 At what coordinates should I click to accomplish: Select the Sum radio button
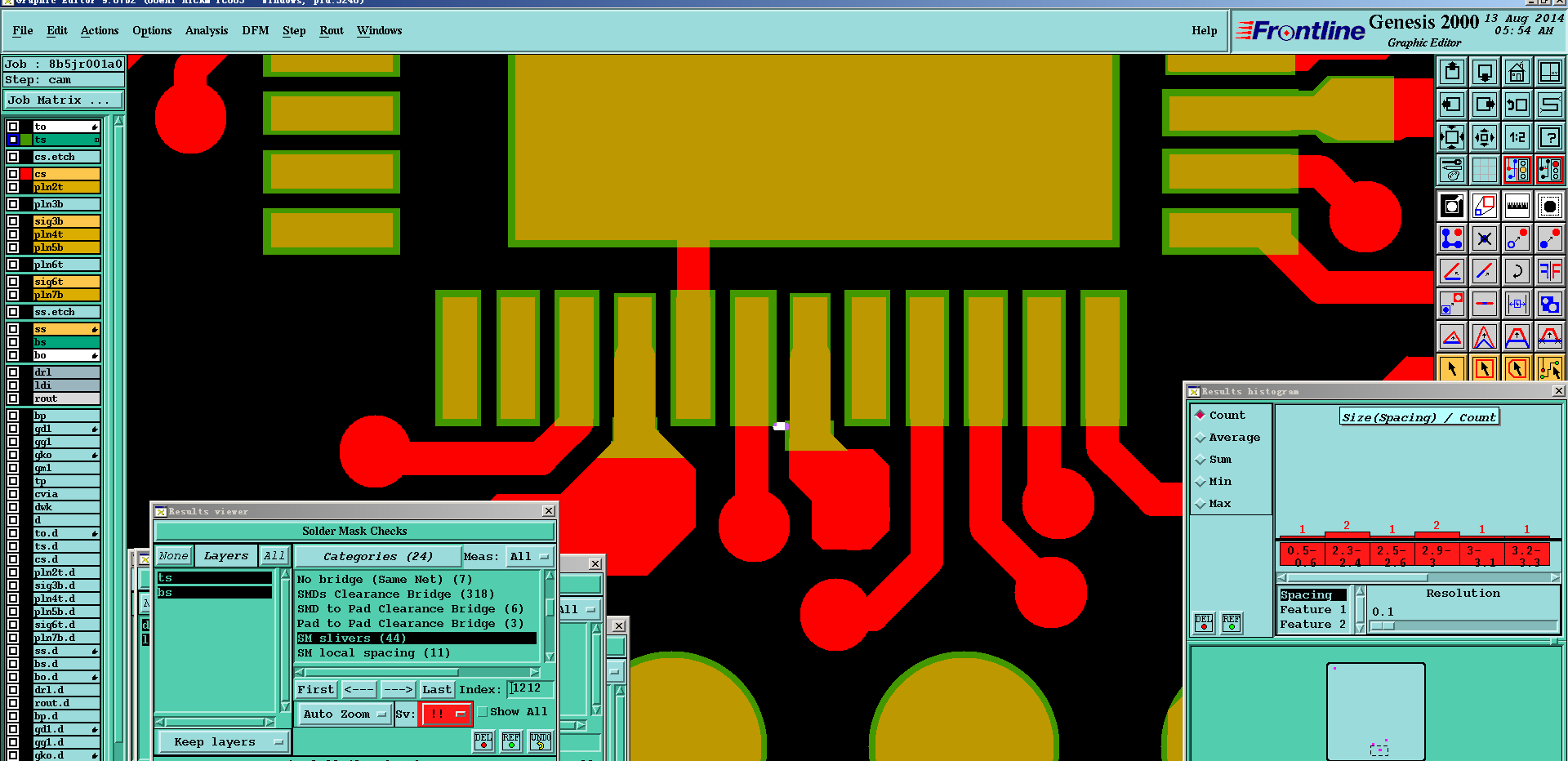click(x=1200, y=460)
